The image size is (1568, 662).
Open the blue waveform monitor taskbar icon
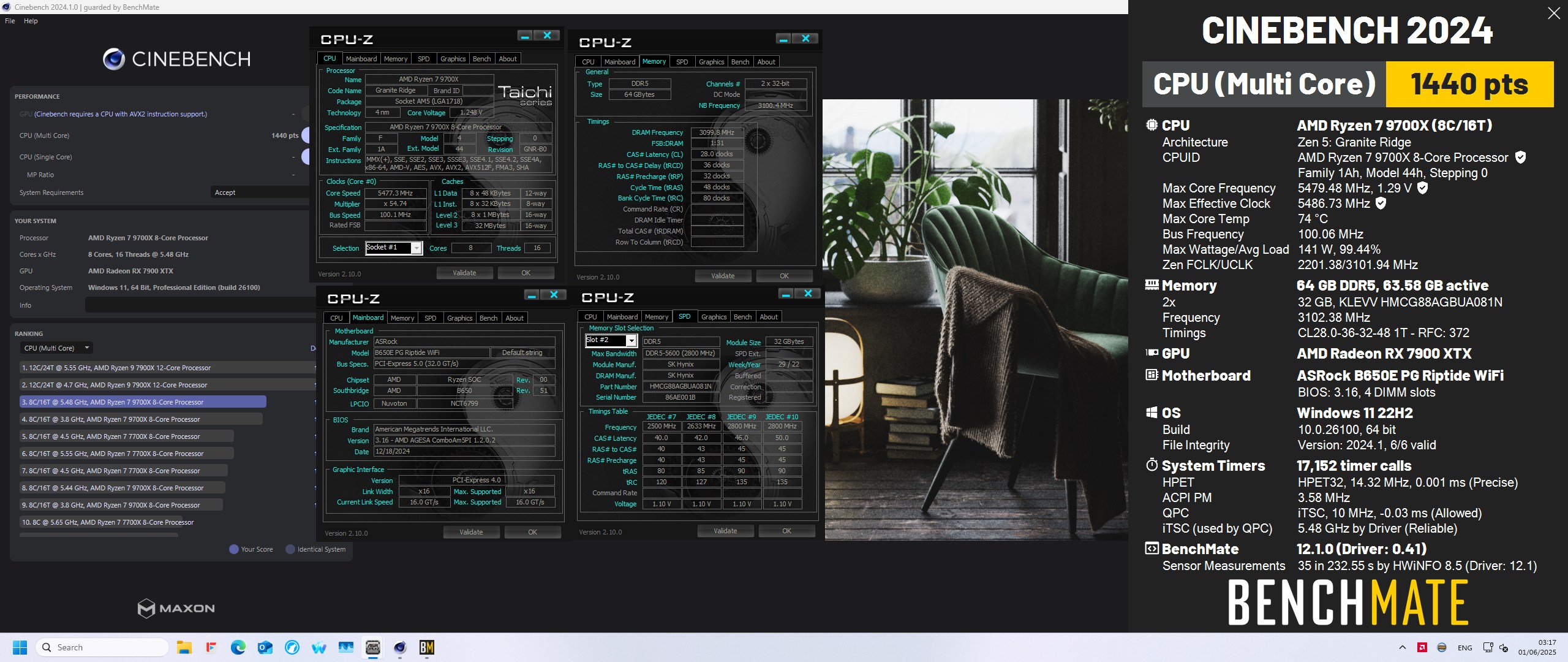(345, 647)
